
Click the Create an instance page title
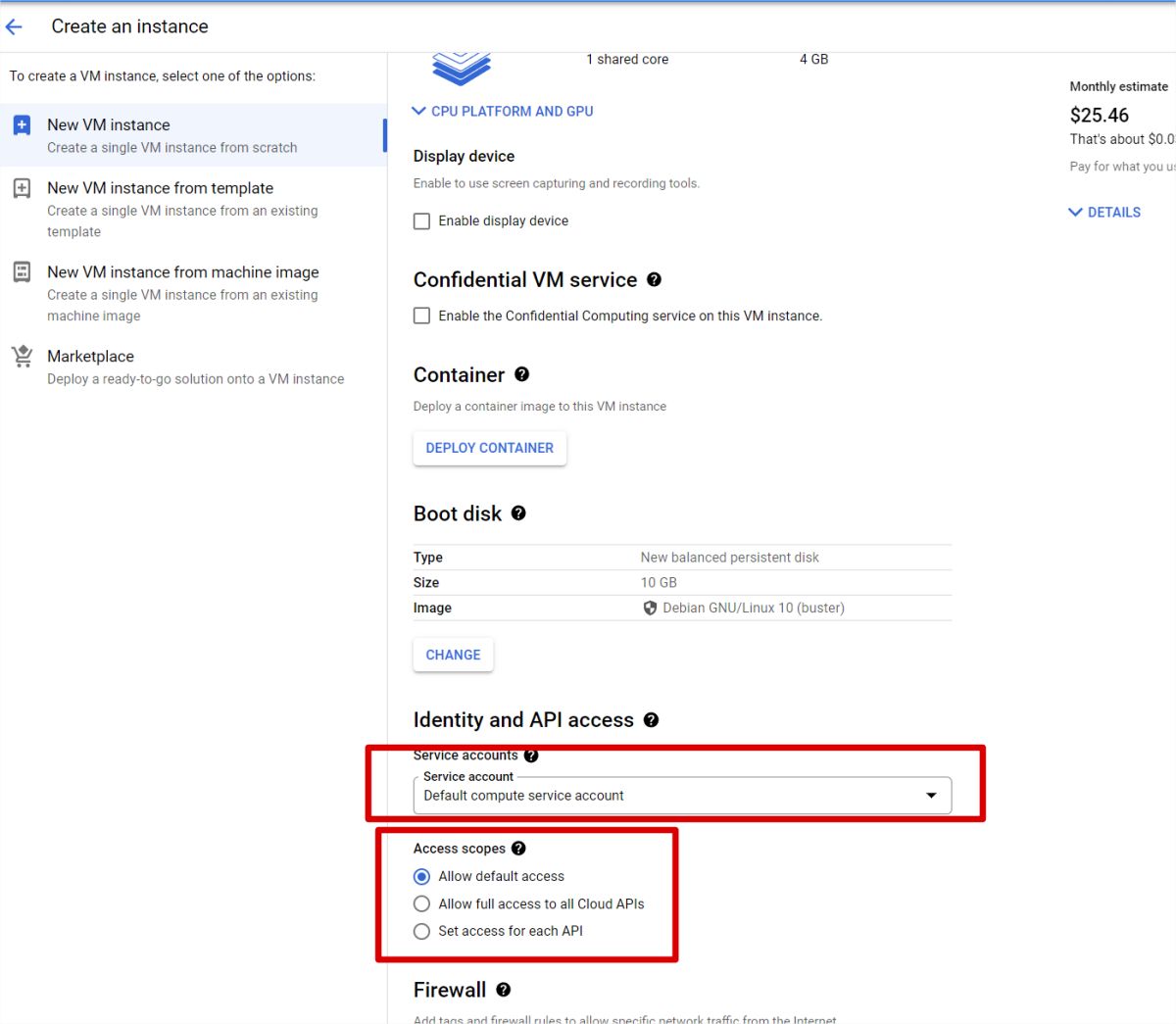(x=129, y=26)
